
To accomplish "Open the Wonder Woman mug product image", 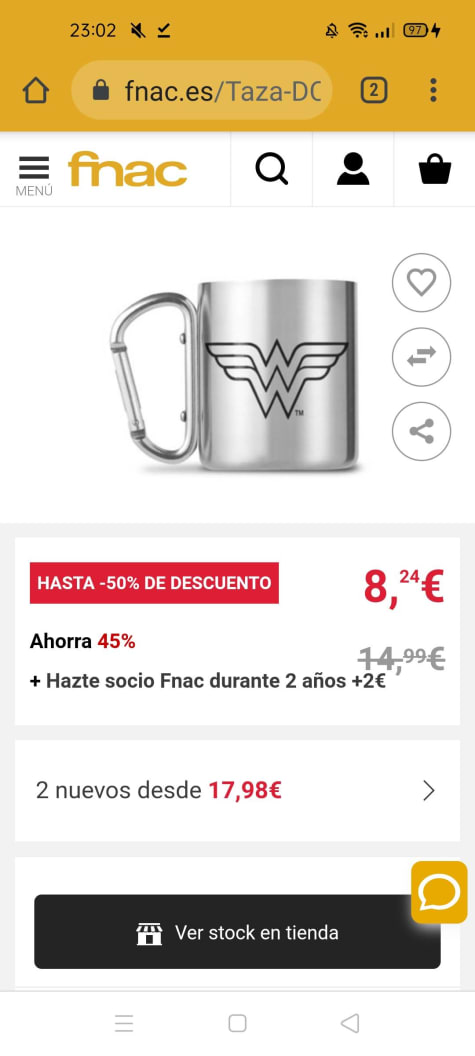I will tap(234, 375).
